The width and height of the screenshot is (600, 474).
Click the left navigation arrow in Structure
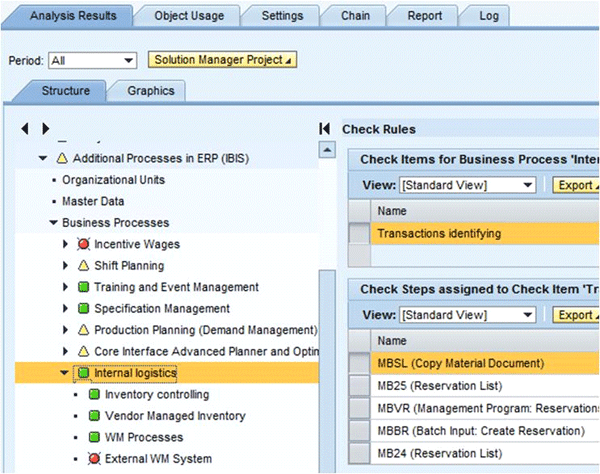pos(25,129)
